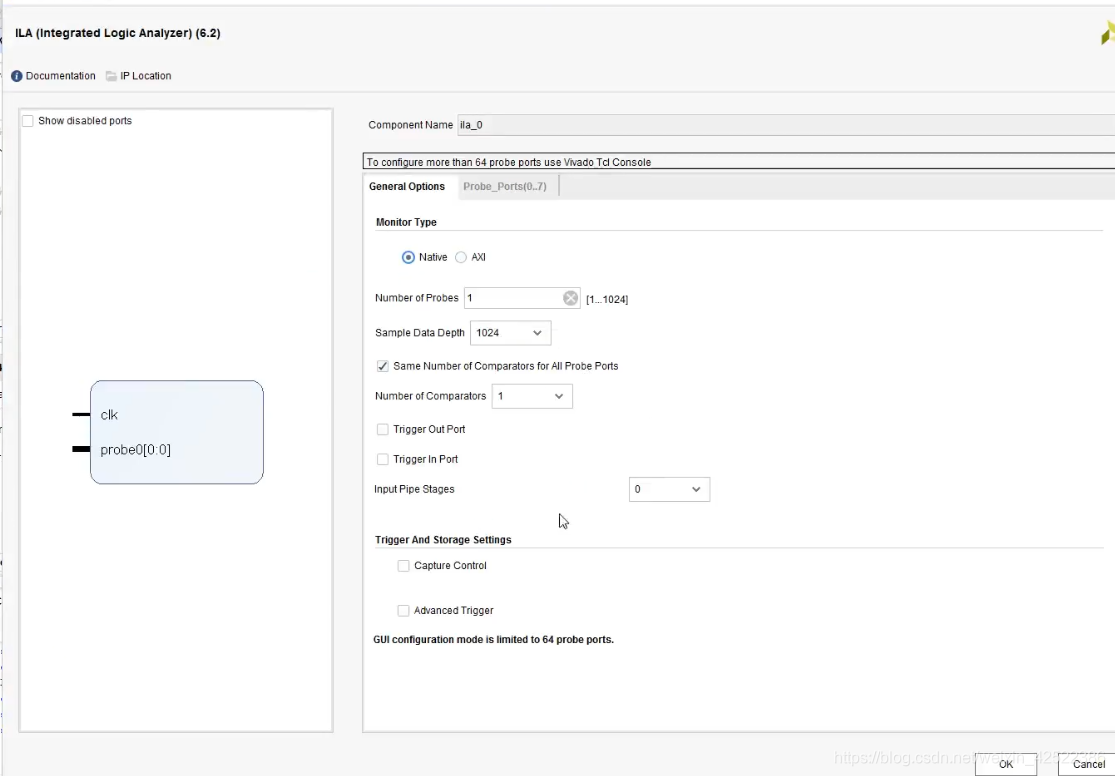Click the GUI configuration mode limitation note
Image resolution: width=1115 pixels, height=776 pixels.
[x=494, y=639]
